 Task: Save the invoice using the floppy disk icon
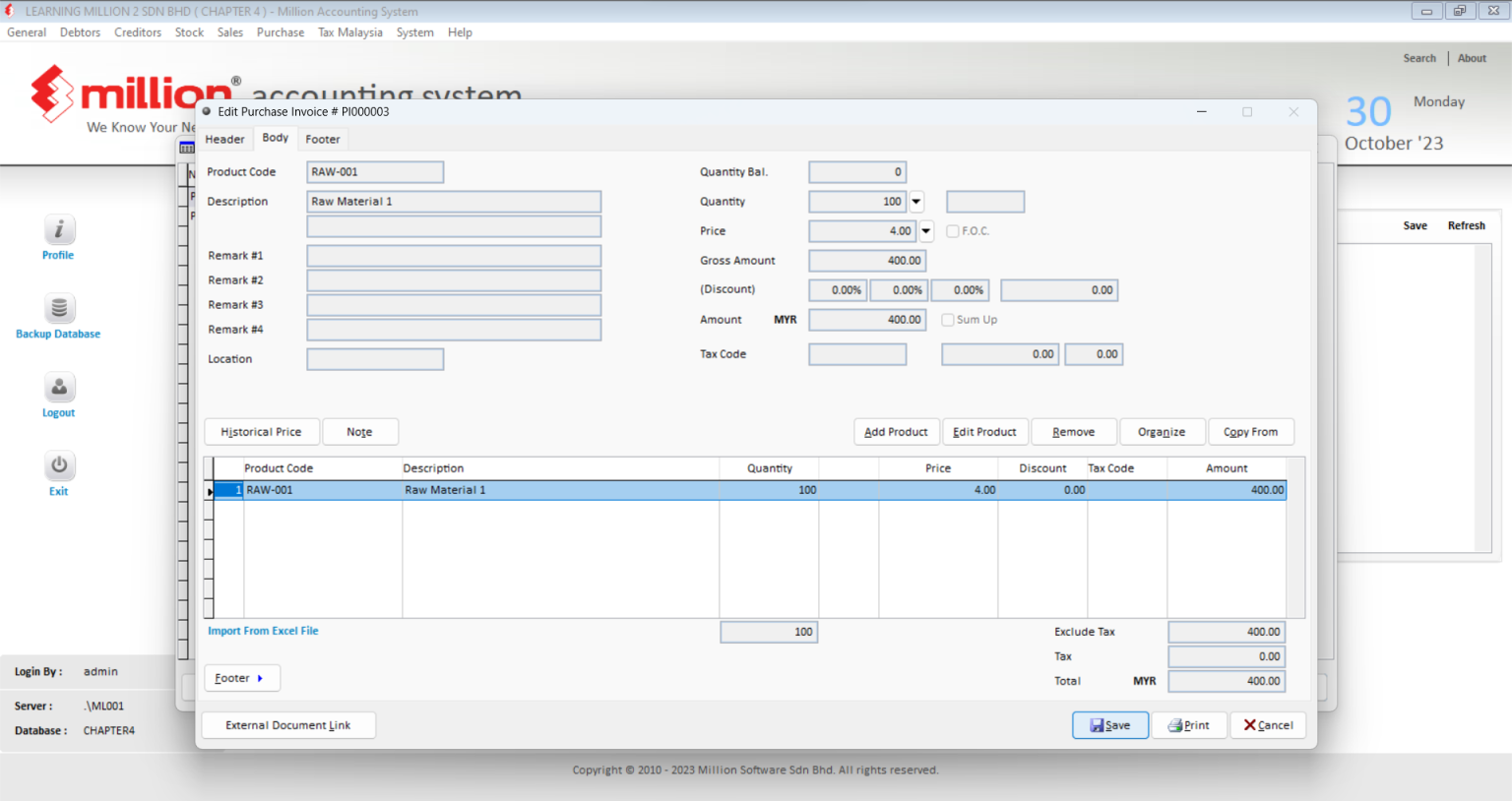(1095, 724)
